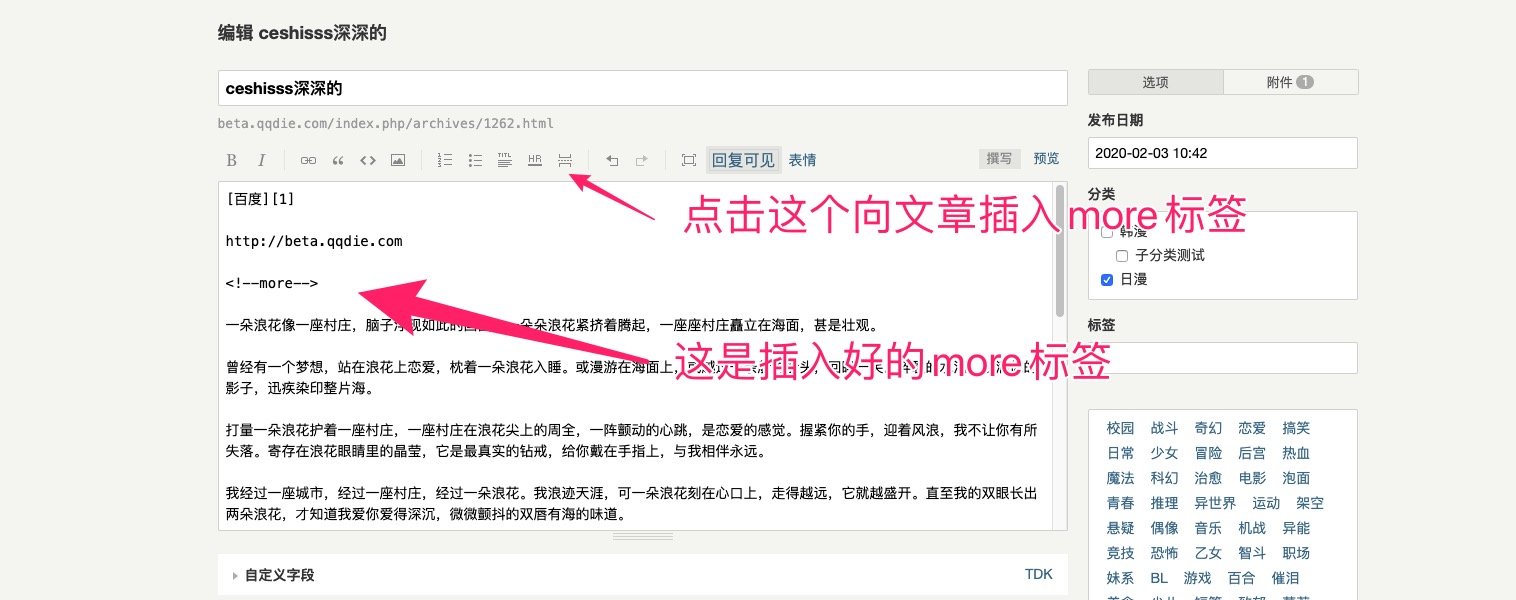Toggle the 回复可见 button
The width and height of the screenshot is (1516, 600).
tap(743, 159)
